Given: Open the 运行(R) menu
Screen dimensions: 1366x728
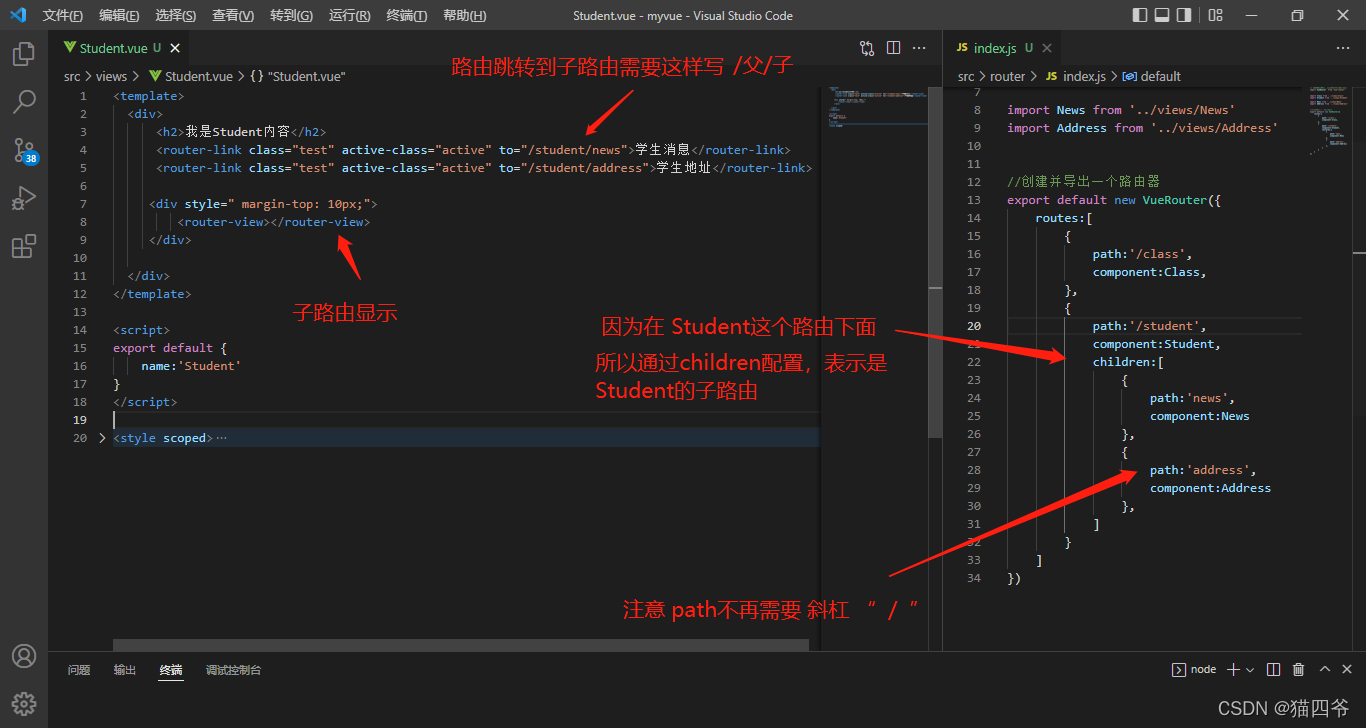Looking at the screenshot, I should pos(349,16).
